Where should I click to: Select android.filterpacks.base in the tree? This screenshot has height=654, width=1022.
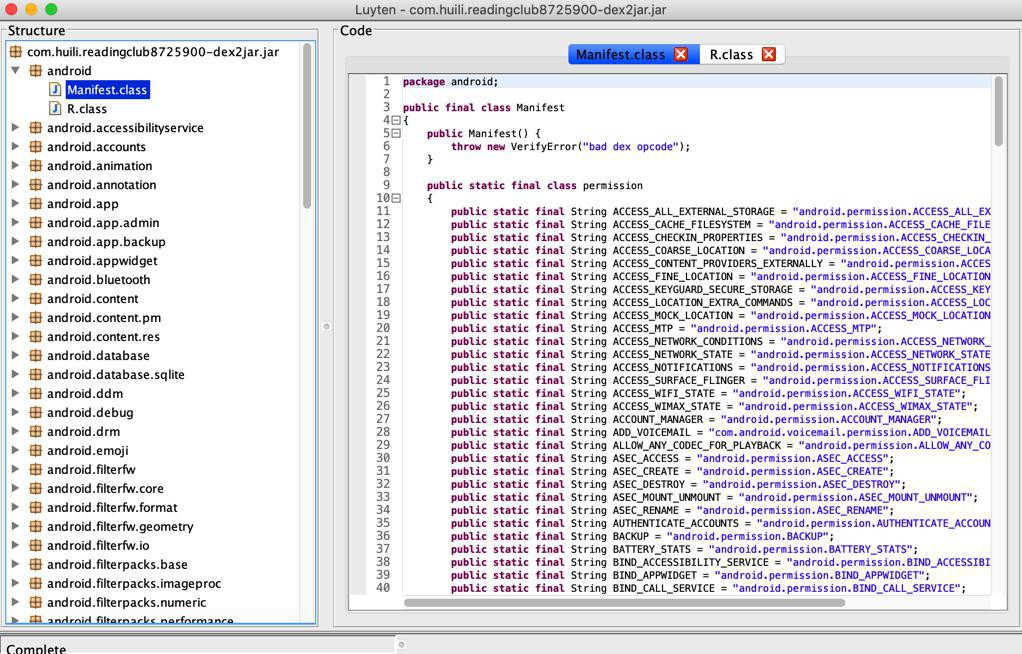[x=117, y=564]
